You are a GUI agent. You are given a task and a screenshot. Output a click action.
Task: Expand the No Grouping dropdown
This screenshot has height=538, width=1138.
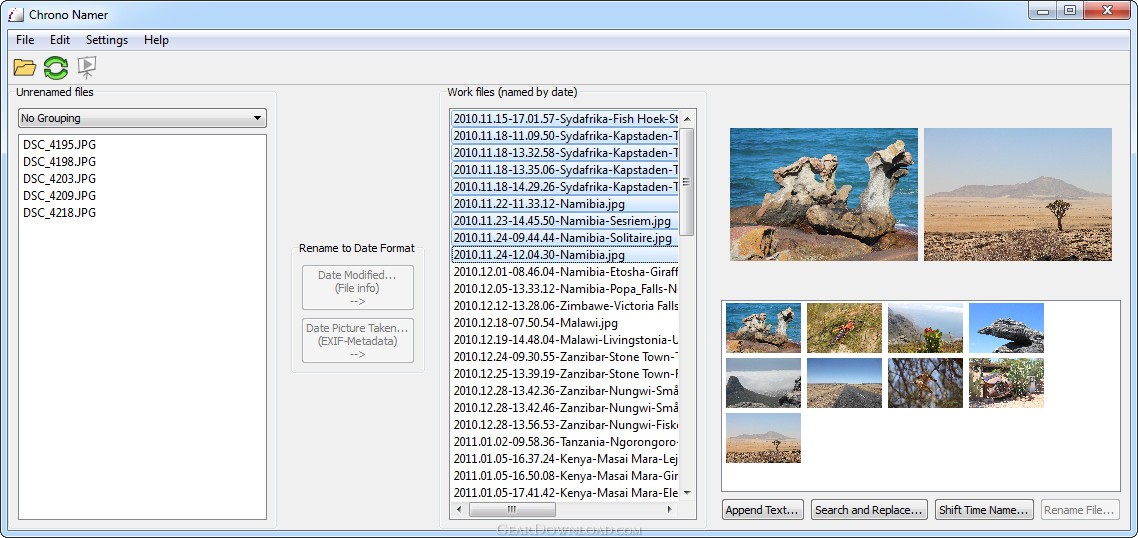click(x=142, y=118)
